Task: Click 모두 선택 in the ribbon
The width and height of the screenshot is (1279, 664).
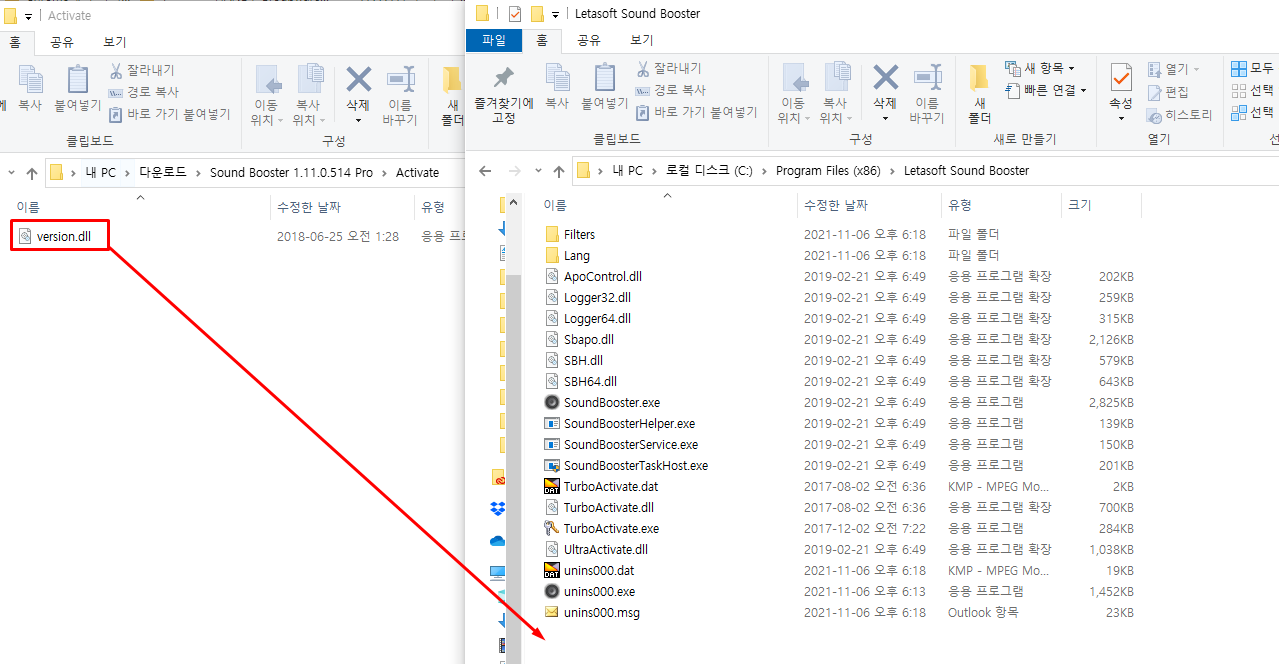Action: pyautogui.click(x=1254, y=69)
